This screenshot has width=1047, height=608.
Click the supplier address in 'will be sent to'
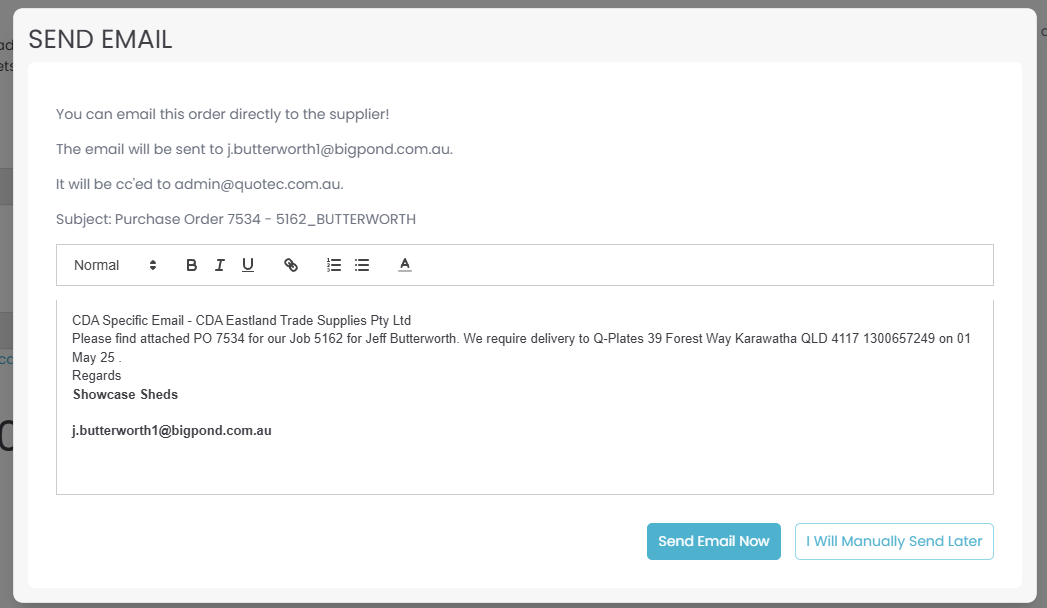[339, 149]
